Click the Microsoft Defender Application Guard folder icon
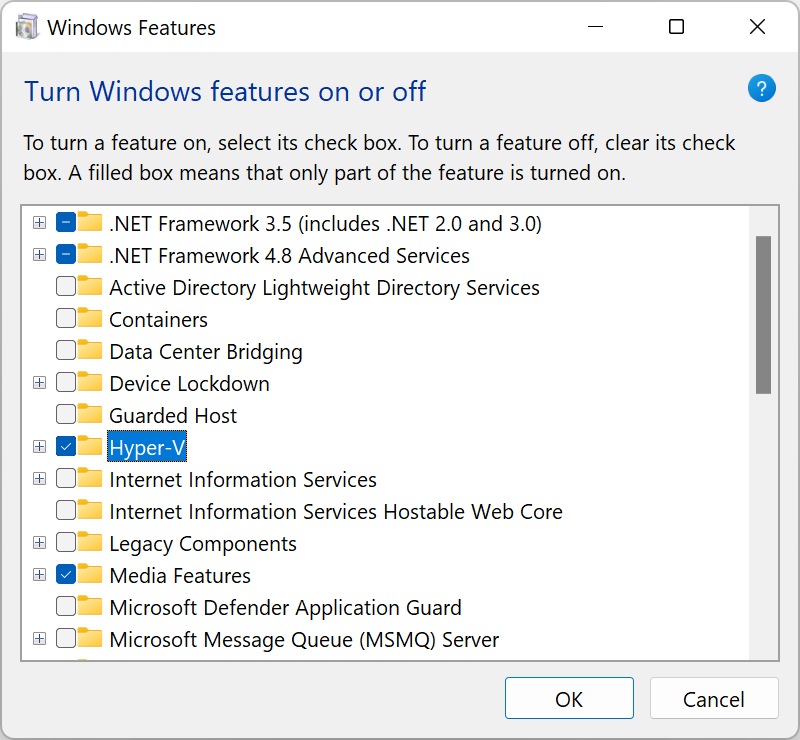This screenshot has height=740, width=800. click(91, 607)
